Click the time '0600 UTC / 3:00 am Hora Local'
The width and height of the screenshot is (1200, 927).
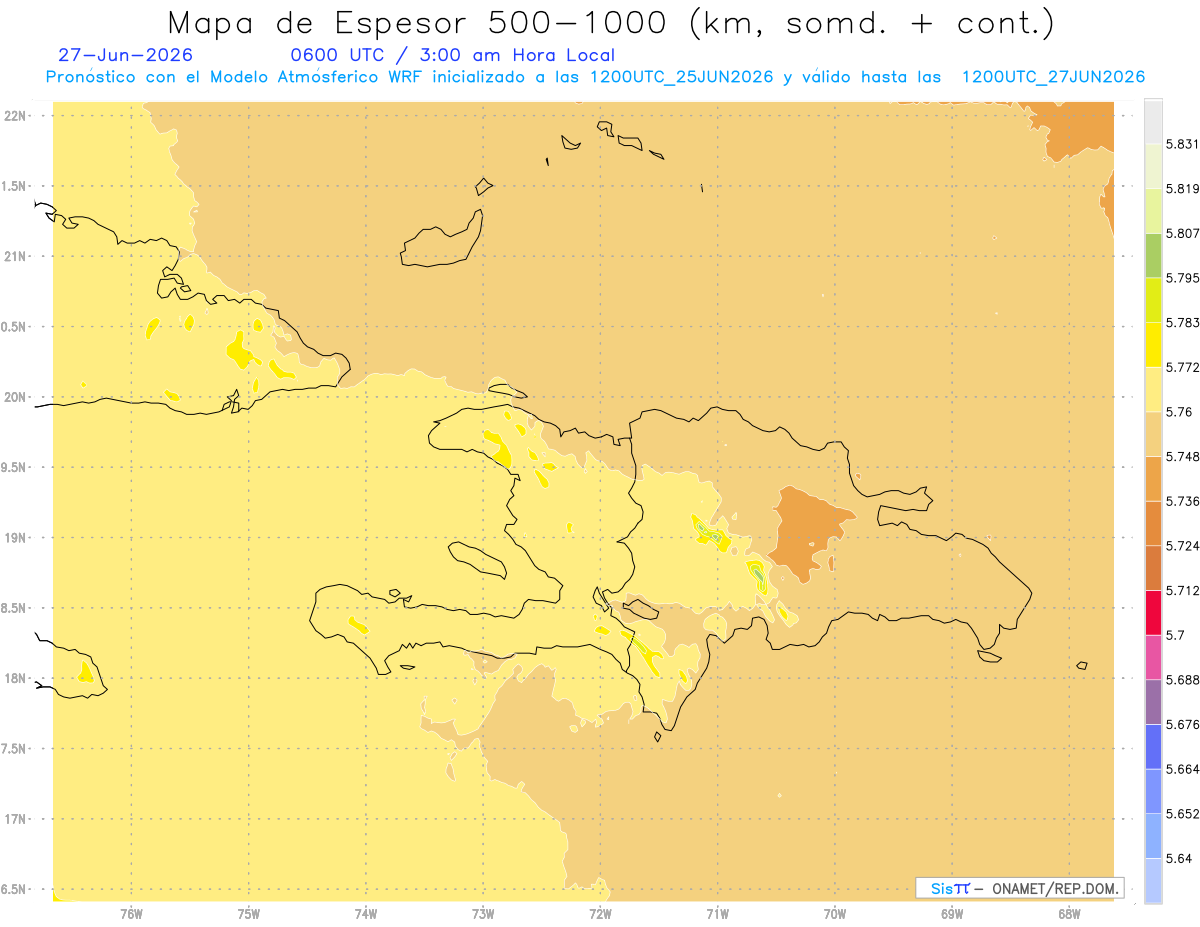click(x=452, y=55)
